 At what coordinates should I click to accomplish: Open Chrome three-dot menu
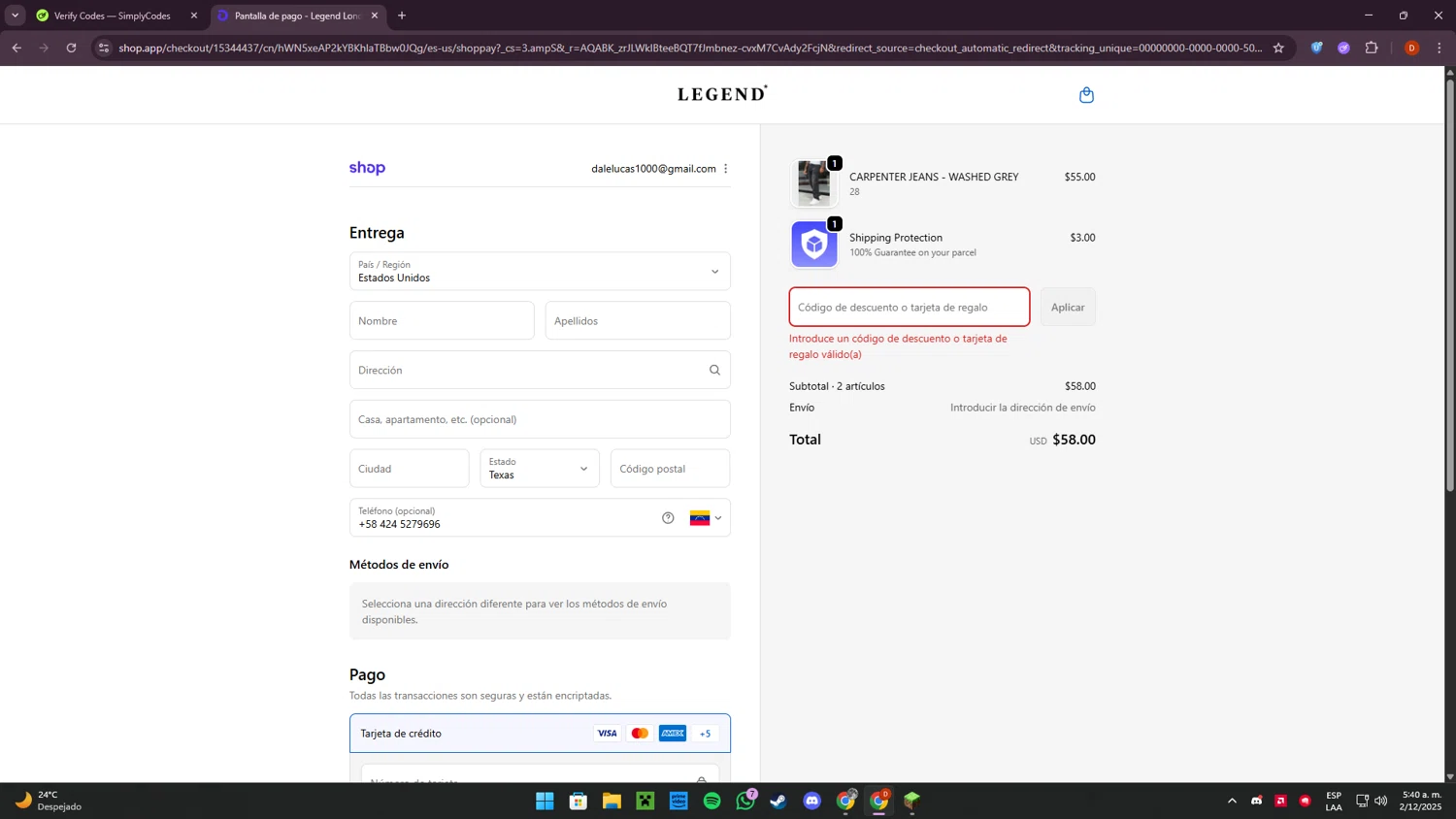pyautogui.click(x=1439, y=48)
